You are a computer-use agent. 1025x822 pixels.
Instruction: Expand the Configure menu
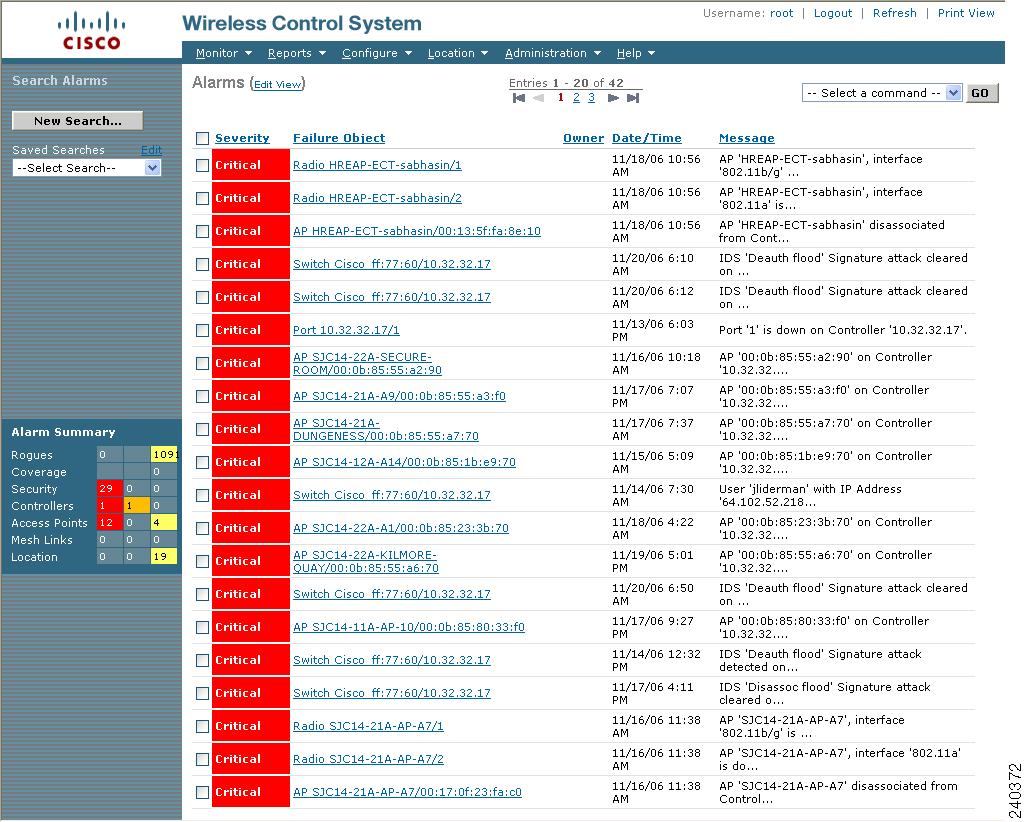[377, 53]
